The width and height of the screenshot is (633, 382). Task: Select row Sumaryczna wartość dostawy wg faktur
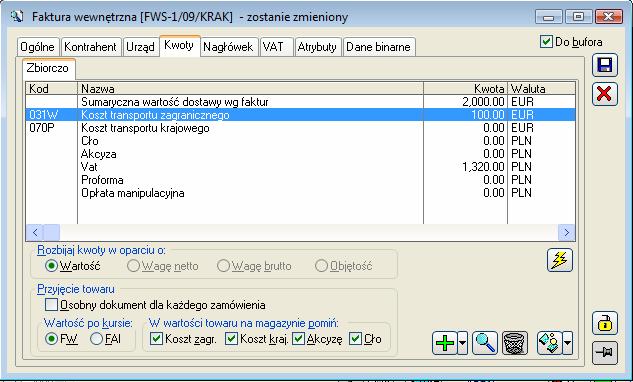(x=300, y=102)
